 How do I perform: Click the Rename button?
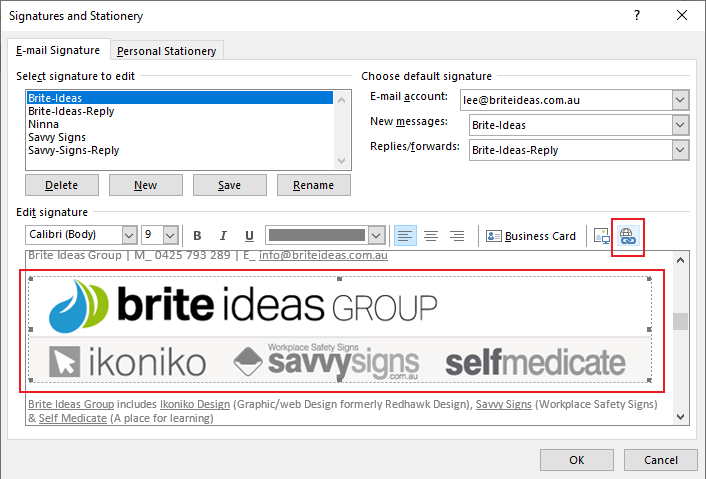(x=313, y=185)
